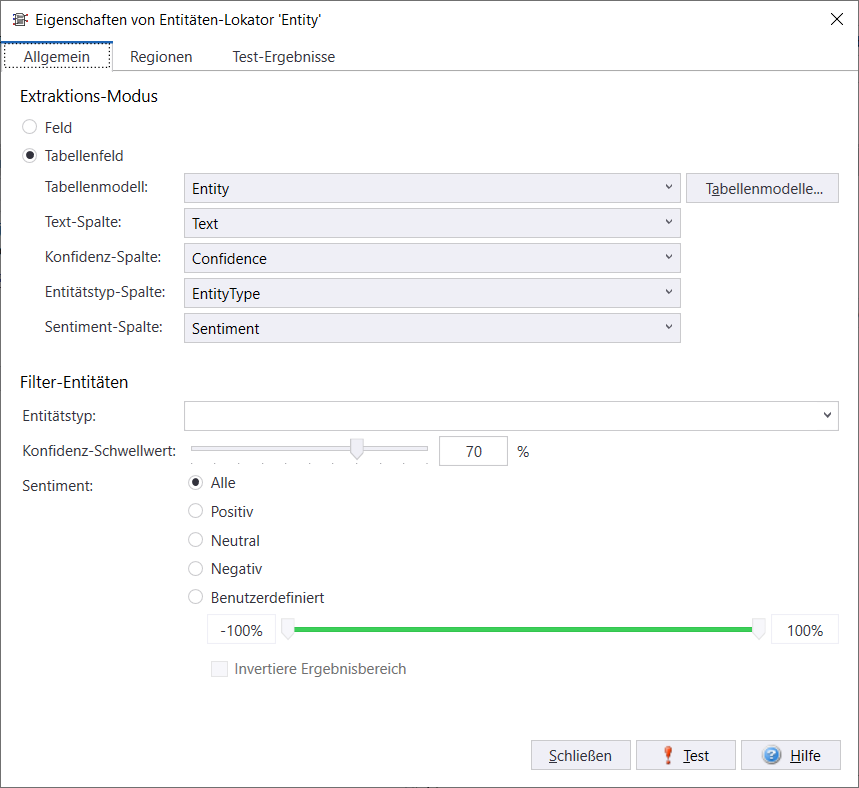Enable Benutzerdefiniert sentiment range
Screen dimensions: 859x788
(196, 598)
